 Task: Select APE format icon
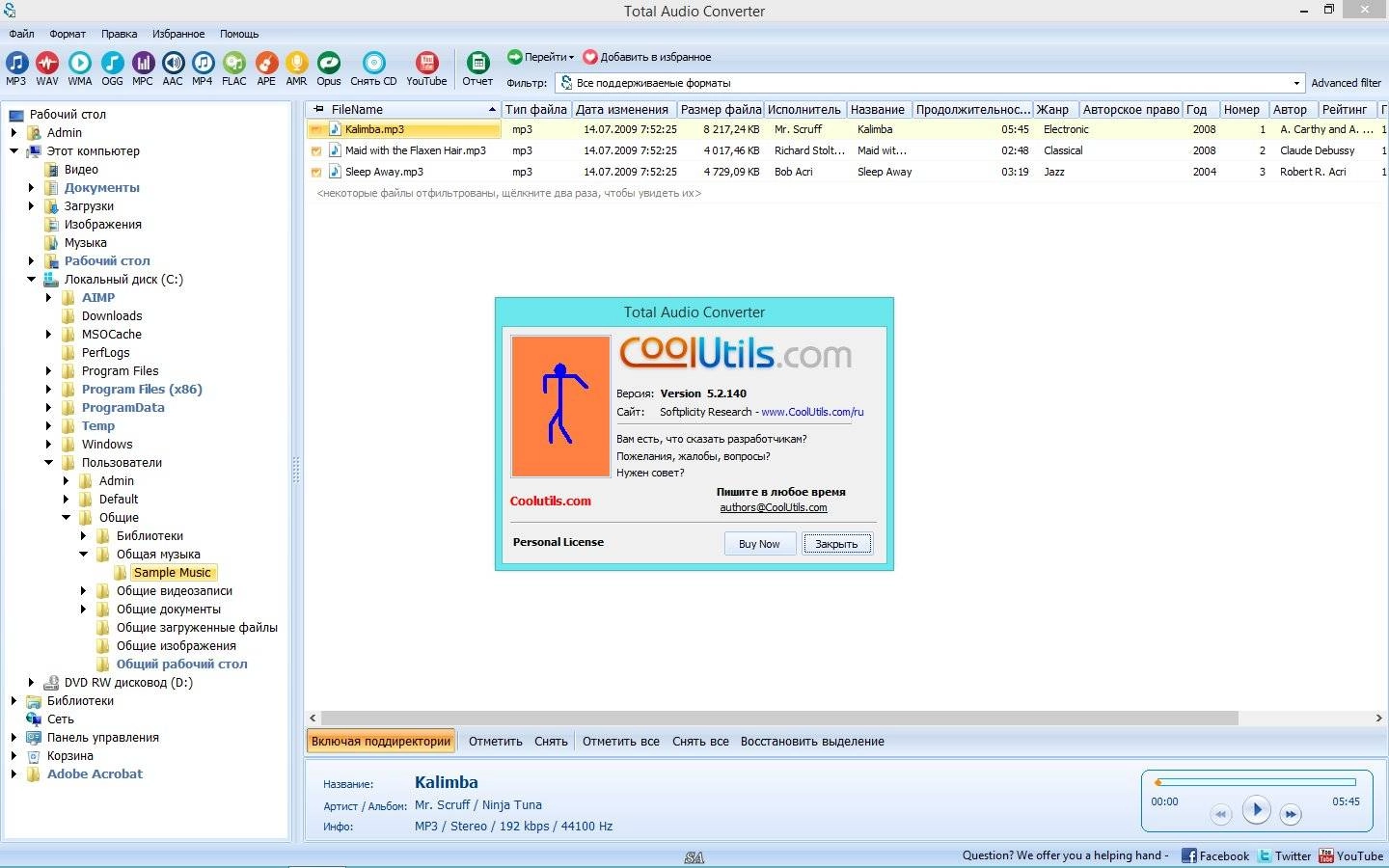[266, 68]
